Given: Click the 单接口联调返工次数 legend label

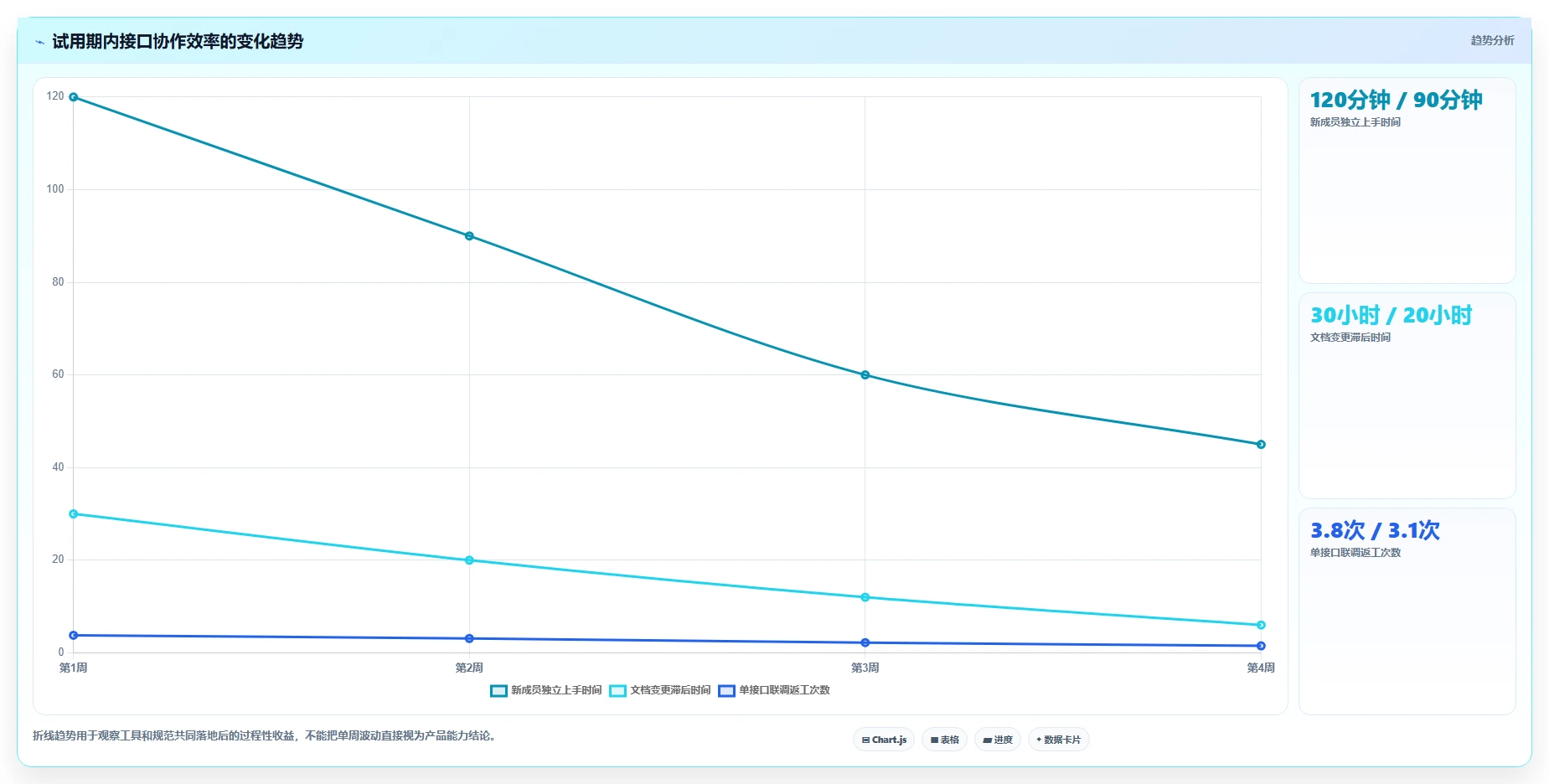Looking at the screenshot, I should 784,690.
